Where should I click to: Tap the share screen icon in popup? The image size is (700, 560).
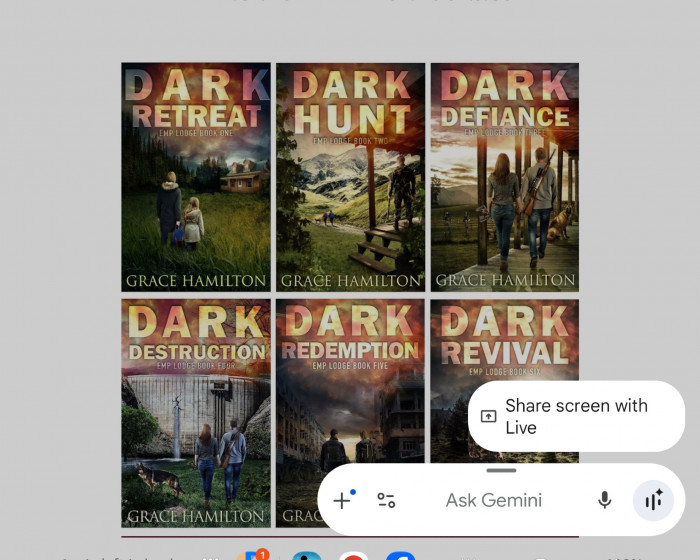click(488, 416)
